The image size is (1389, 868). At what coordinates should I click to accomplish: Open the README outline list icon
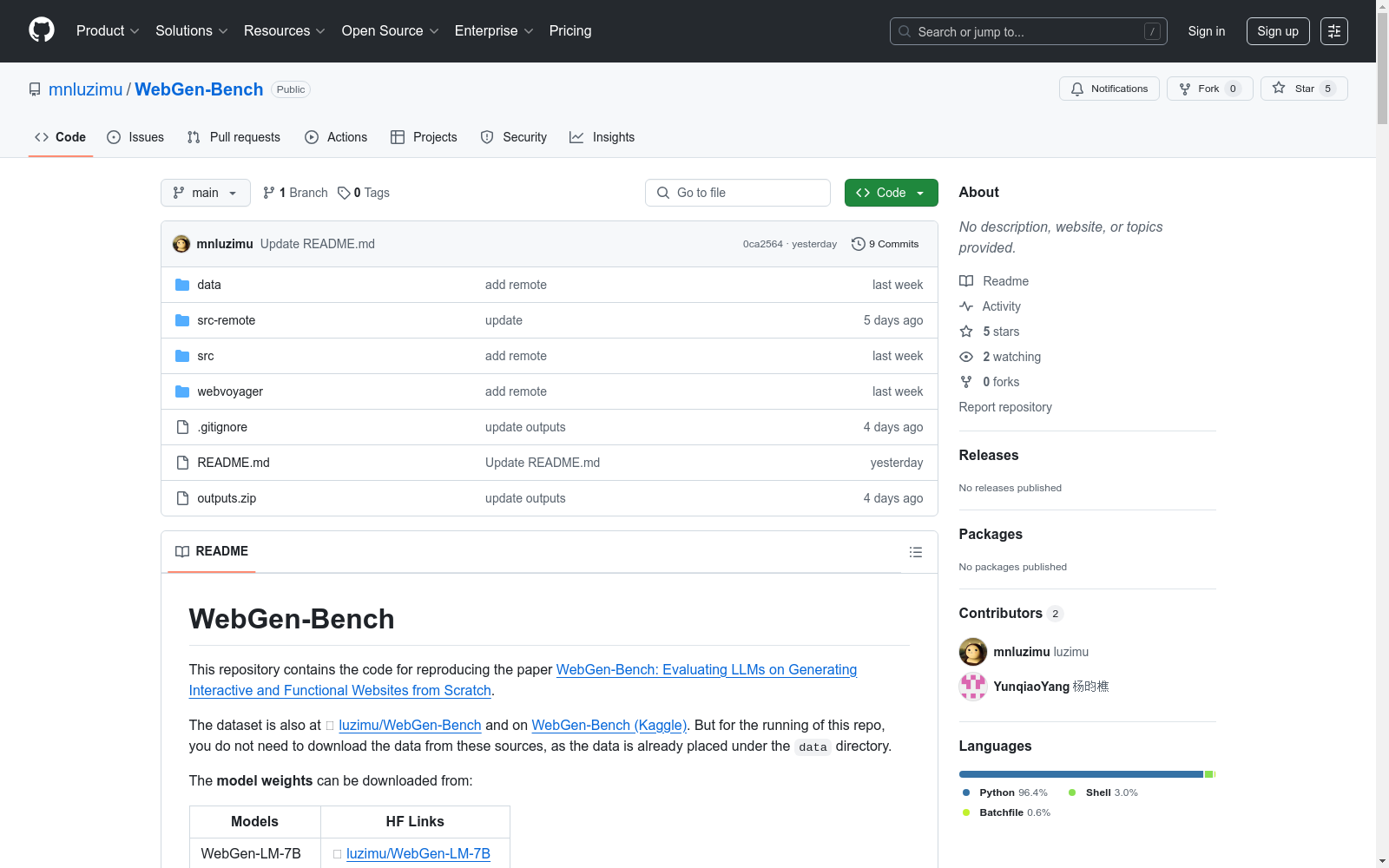916,552
